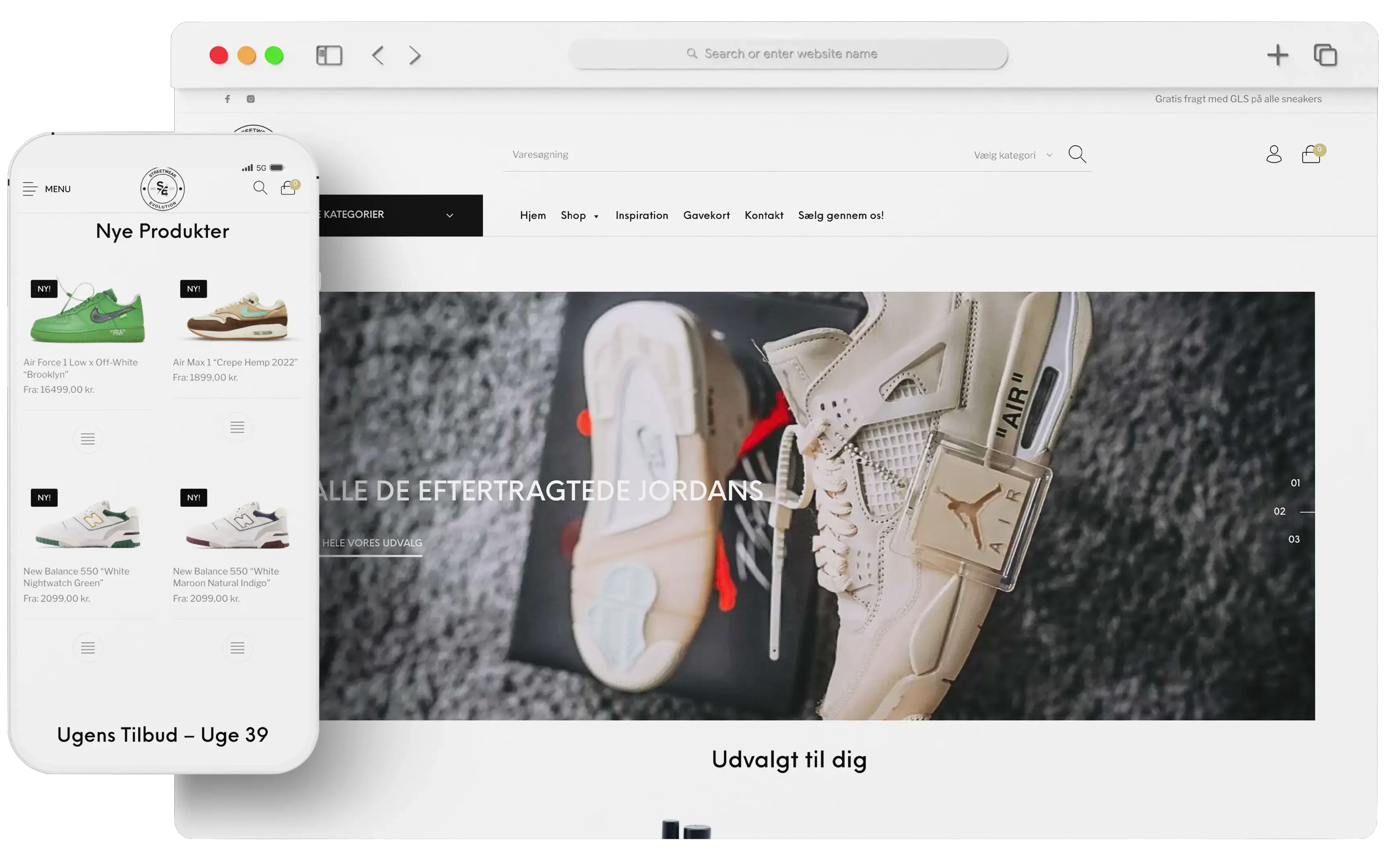Go forward with the browser forward arrow

pyautogui.click(x=415, y=56)
